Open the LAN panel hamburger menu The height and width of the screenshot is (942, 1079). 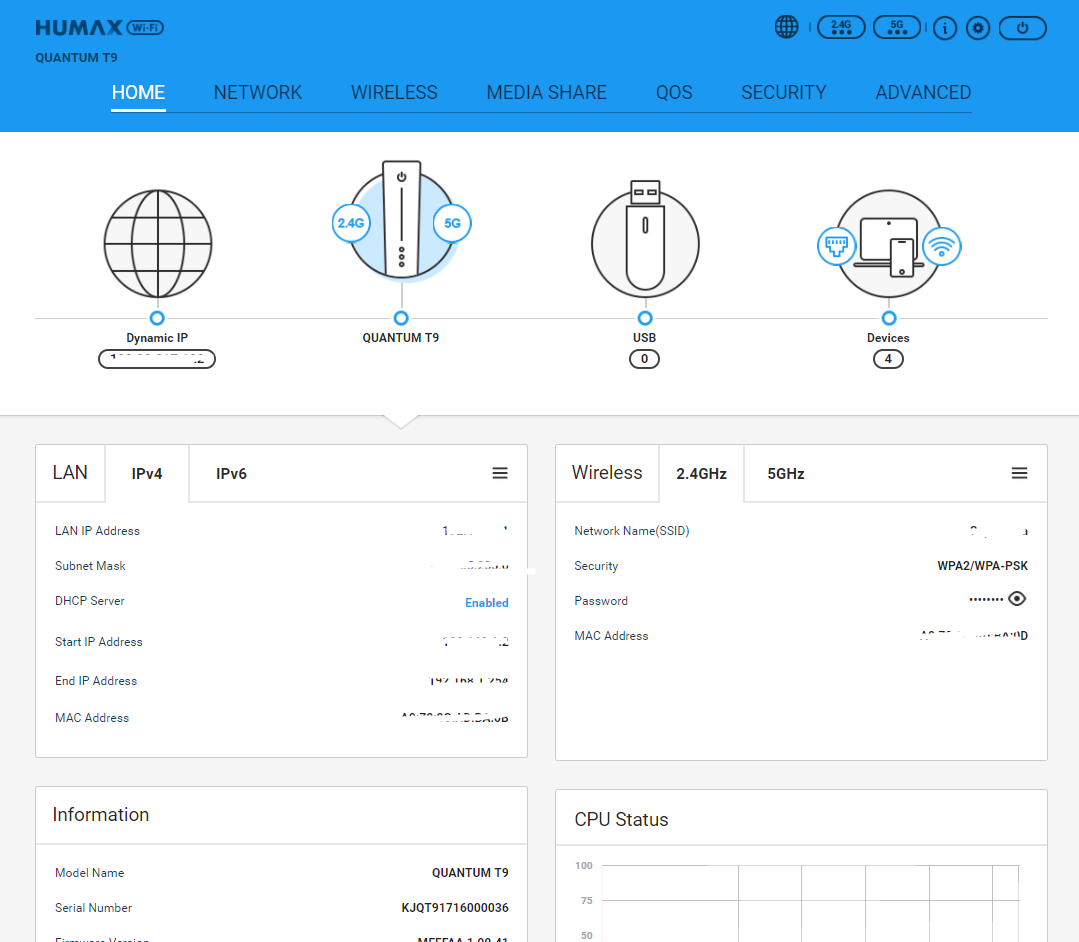pyautogui.click(x=500, y=473)
